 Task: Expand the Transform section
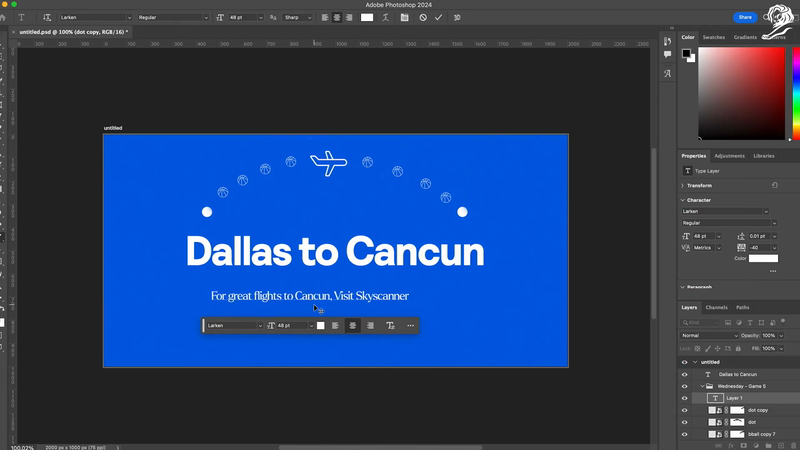[683, 186]
